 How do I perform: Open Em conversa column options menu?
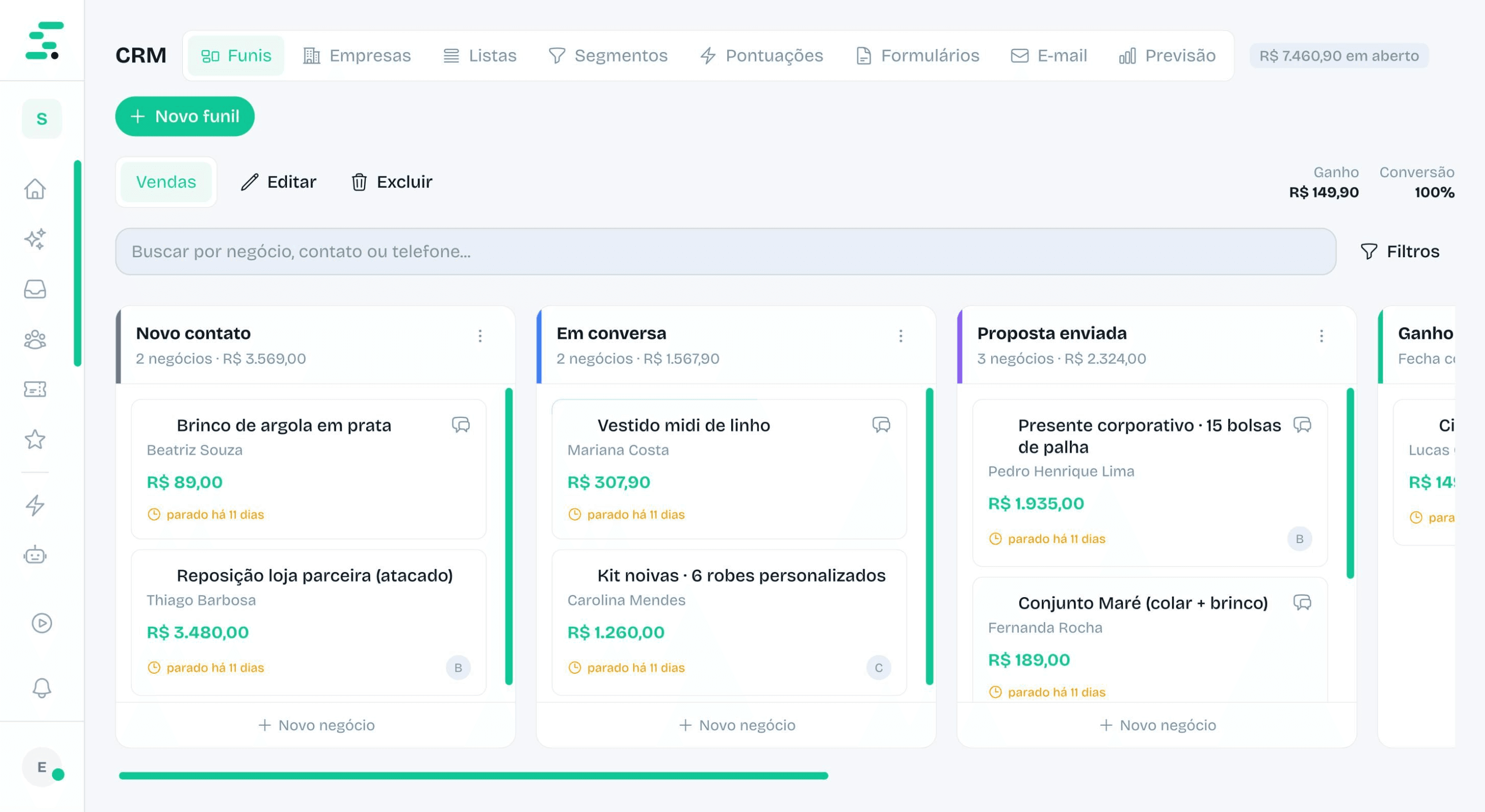coord(900,336)
